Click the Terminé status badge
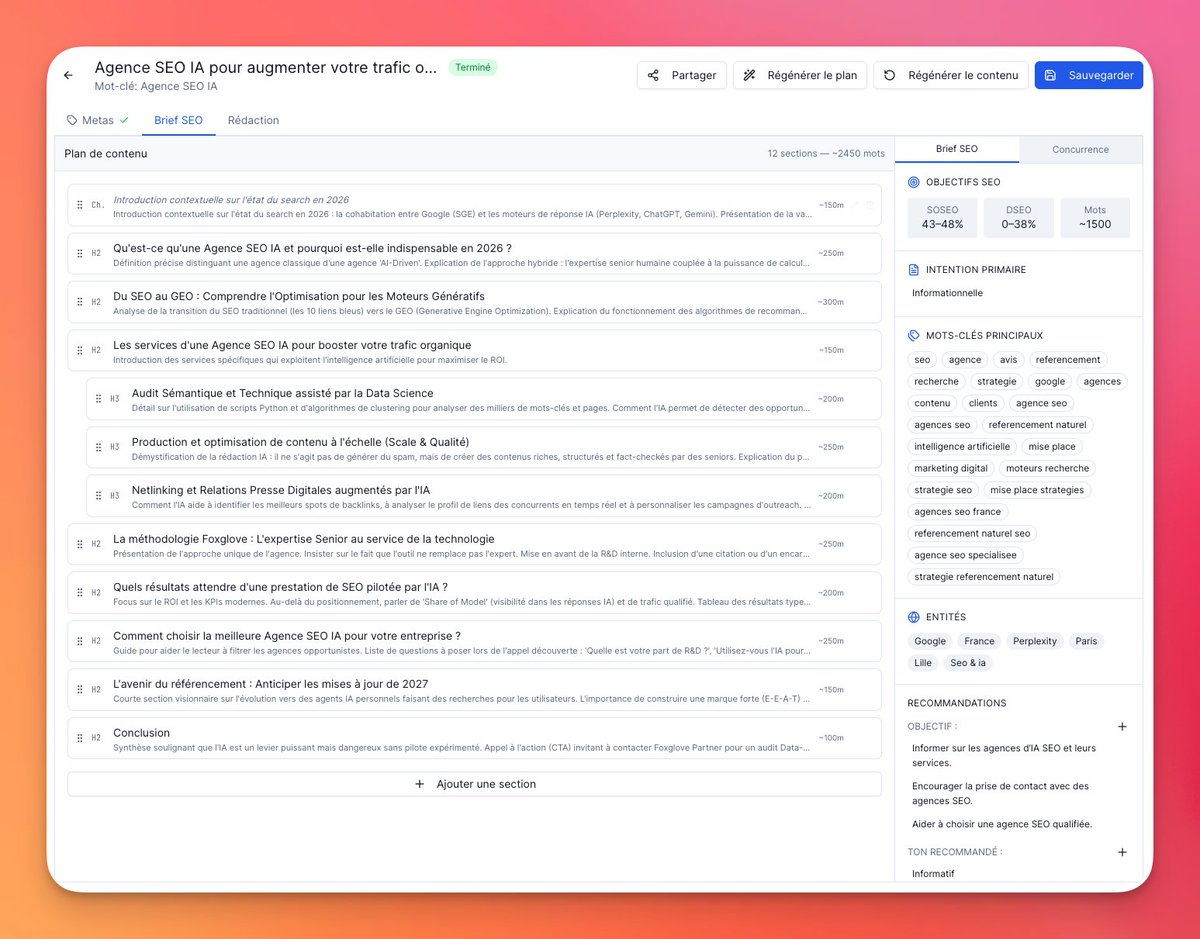The width and height of the screenshot is (1200, 939). [473, 68]
